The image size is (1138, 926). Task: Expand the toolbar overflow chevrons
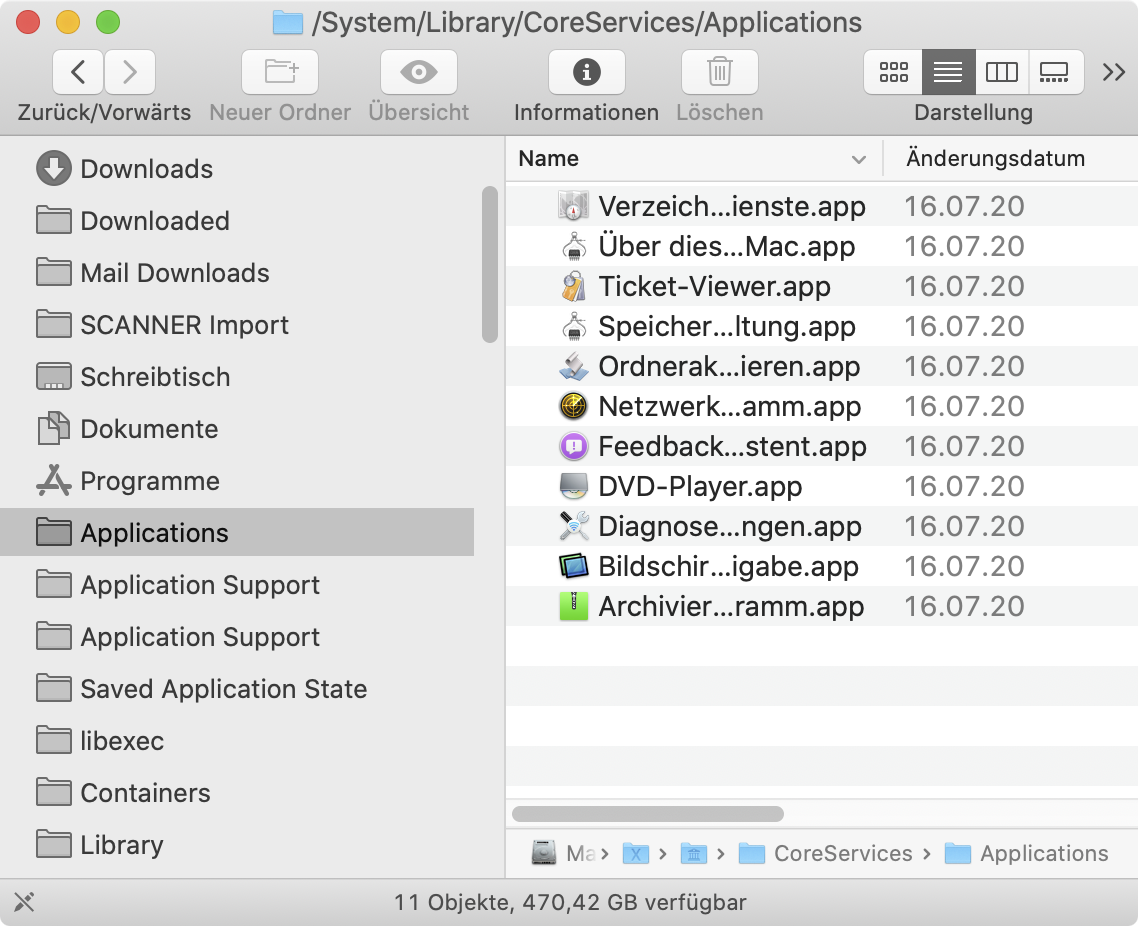click(x=1114, y=72)
